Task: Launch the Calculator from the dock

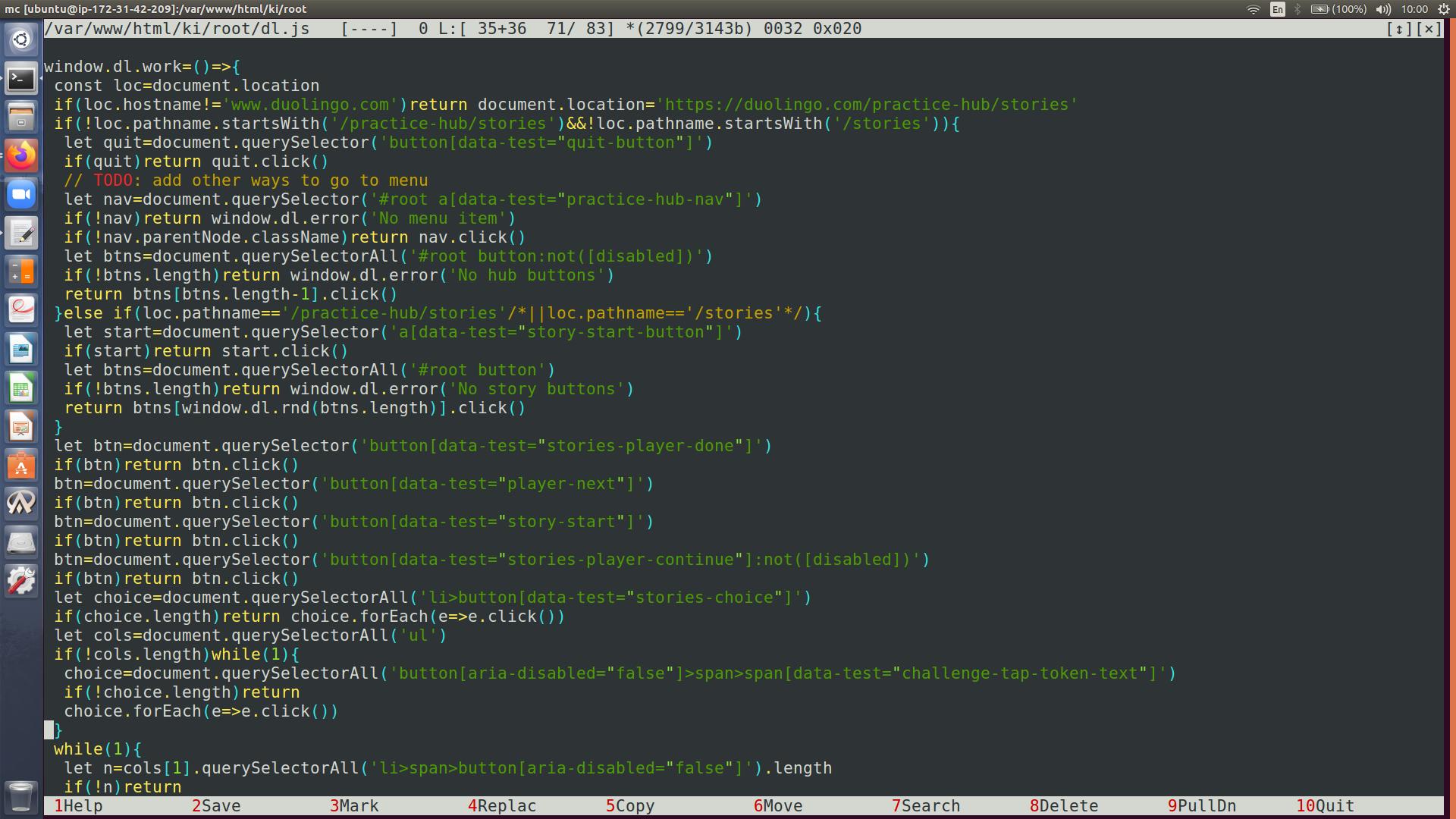Action: [x=21, y=271]
